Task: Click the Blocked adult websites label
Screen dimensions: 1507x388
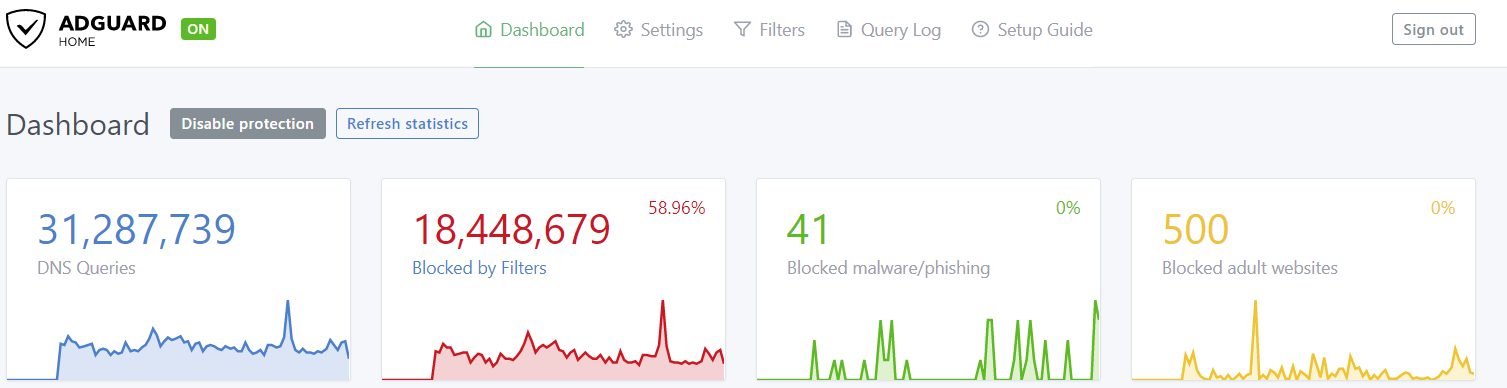Action: [x=1250, y=268]
